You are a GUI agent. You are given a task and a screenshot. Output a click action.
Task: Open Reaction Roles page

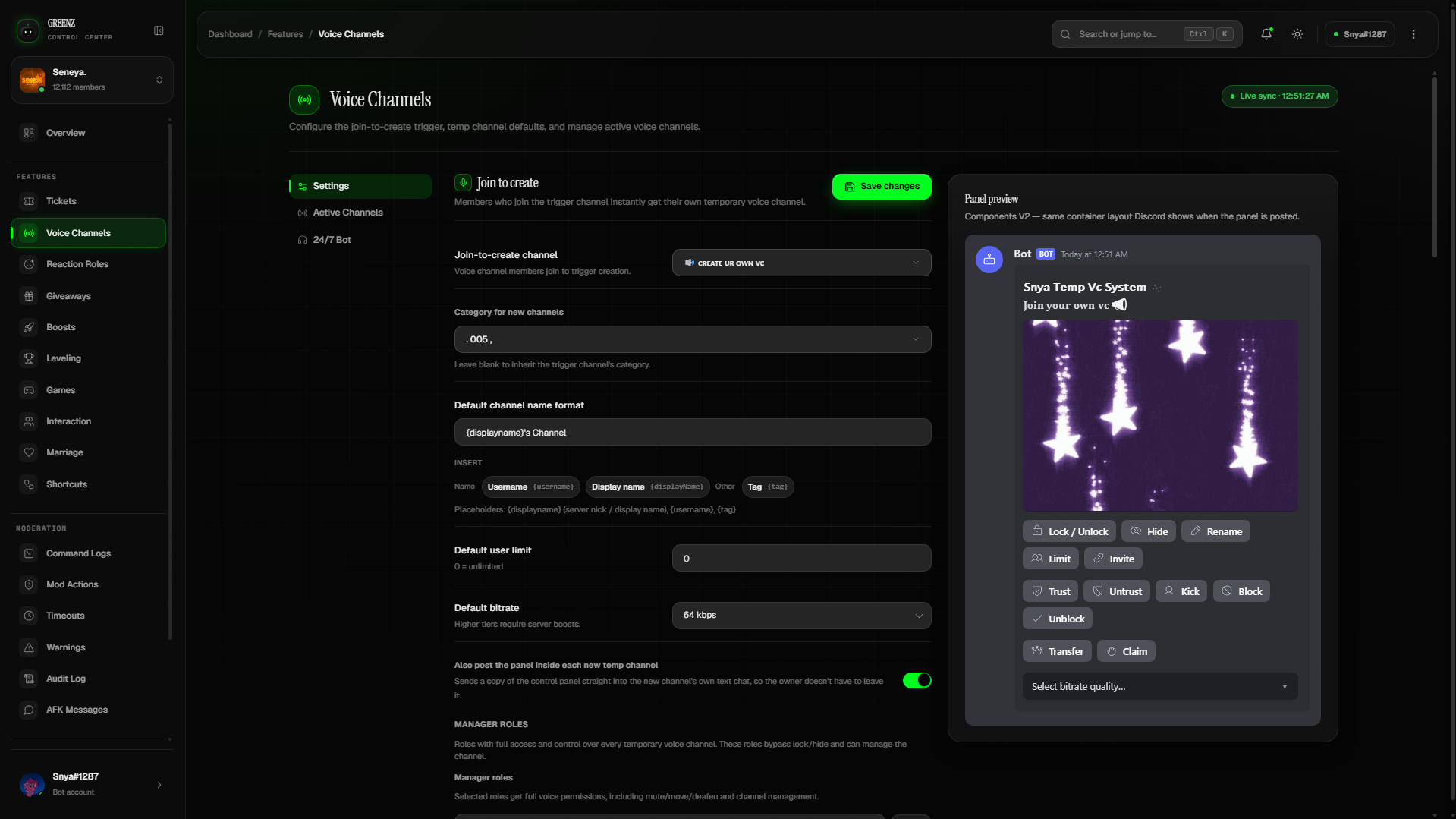click(89, 264)
